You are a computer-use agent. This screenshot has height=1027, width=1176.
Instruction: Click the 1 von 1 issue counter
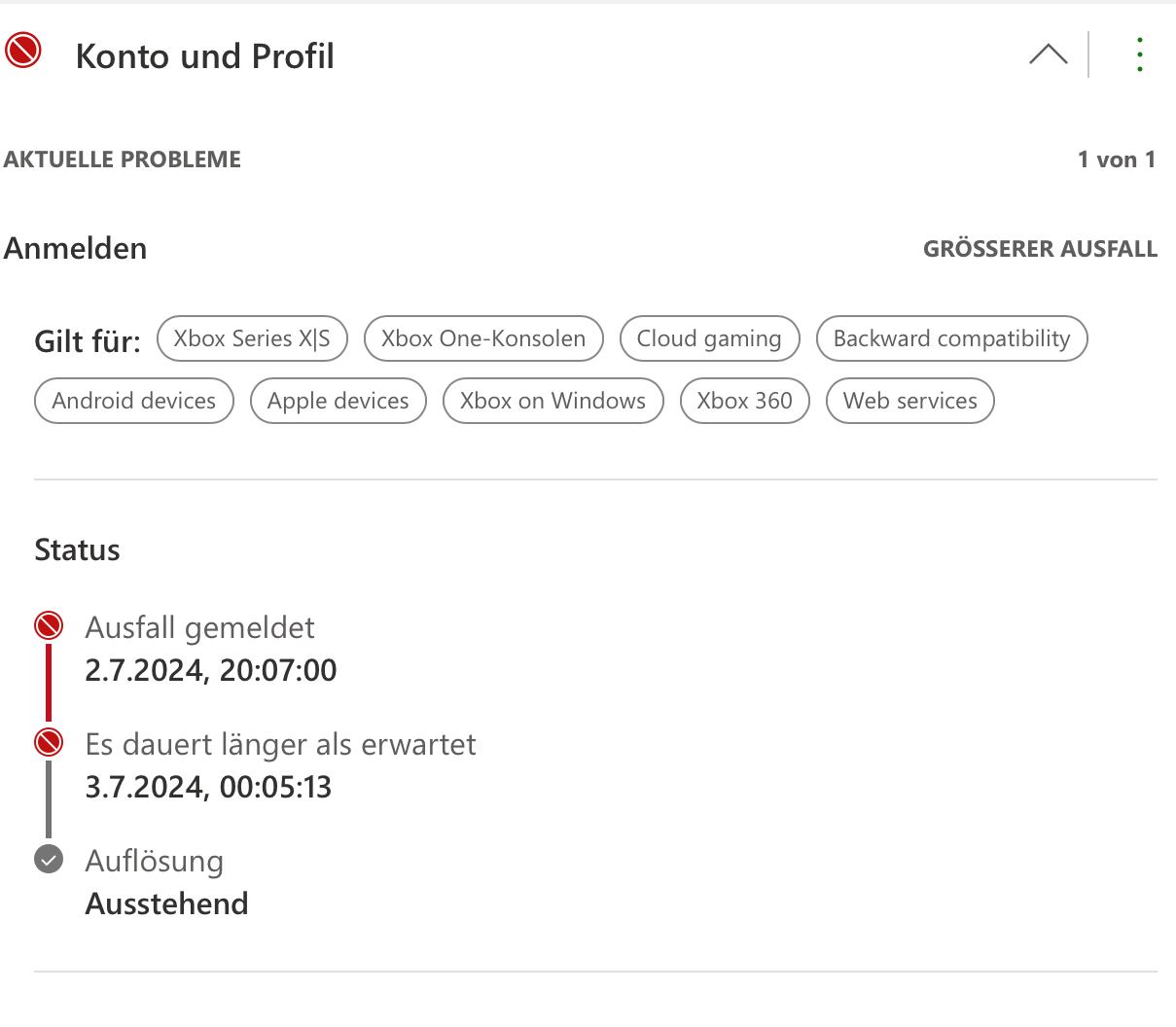[1117, 159]
